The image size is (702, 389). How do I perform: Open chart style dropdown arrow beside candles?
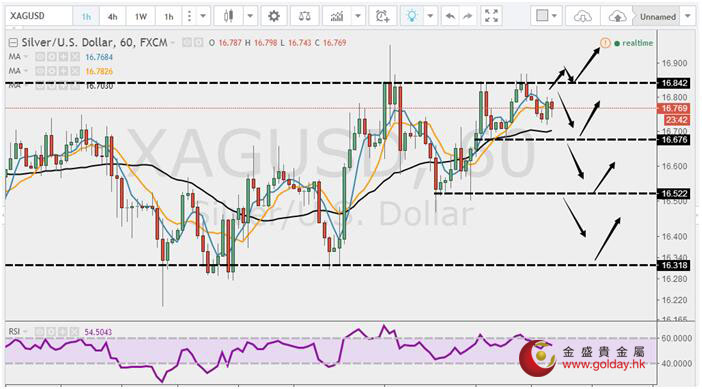coord(250,17)
